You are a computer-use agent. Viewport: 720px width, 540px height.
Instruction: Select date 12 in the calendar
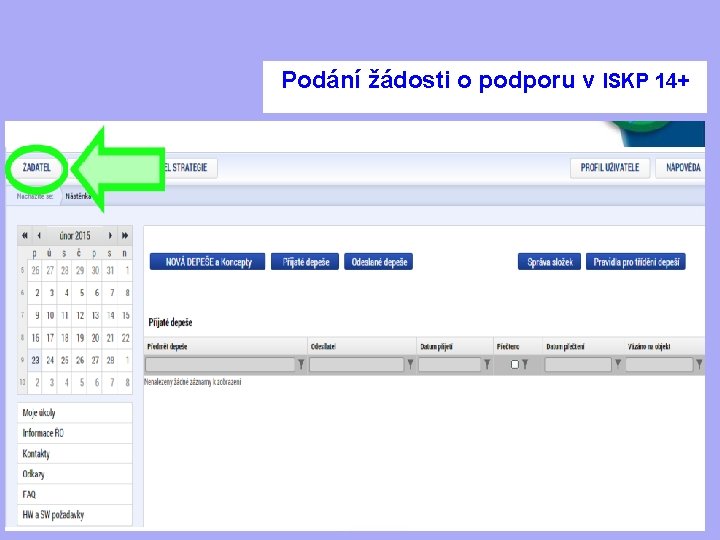[80, 315]
